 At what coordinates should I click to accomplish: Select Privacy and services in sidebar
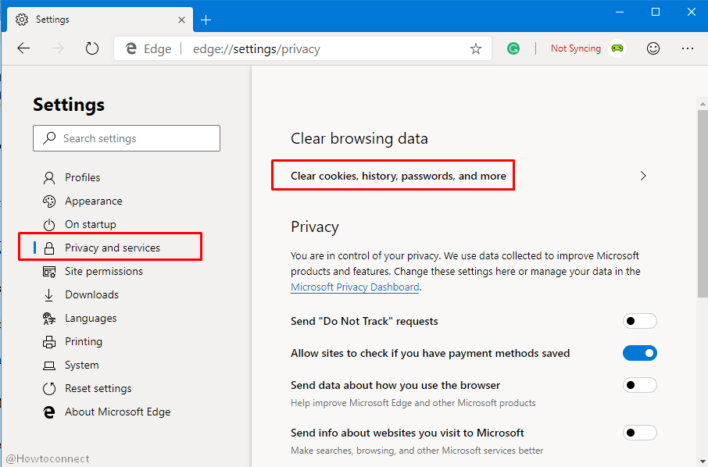click(110, 247)
